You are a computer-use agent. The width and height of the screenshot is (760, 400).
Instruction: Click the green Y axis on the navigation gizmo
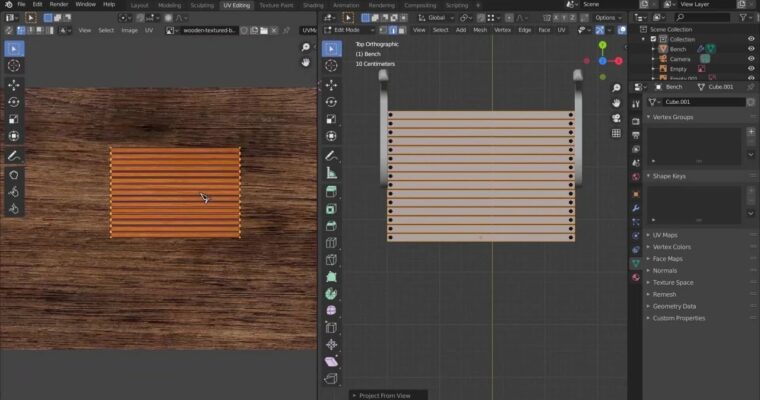tap(602, 45)
